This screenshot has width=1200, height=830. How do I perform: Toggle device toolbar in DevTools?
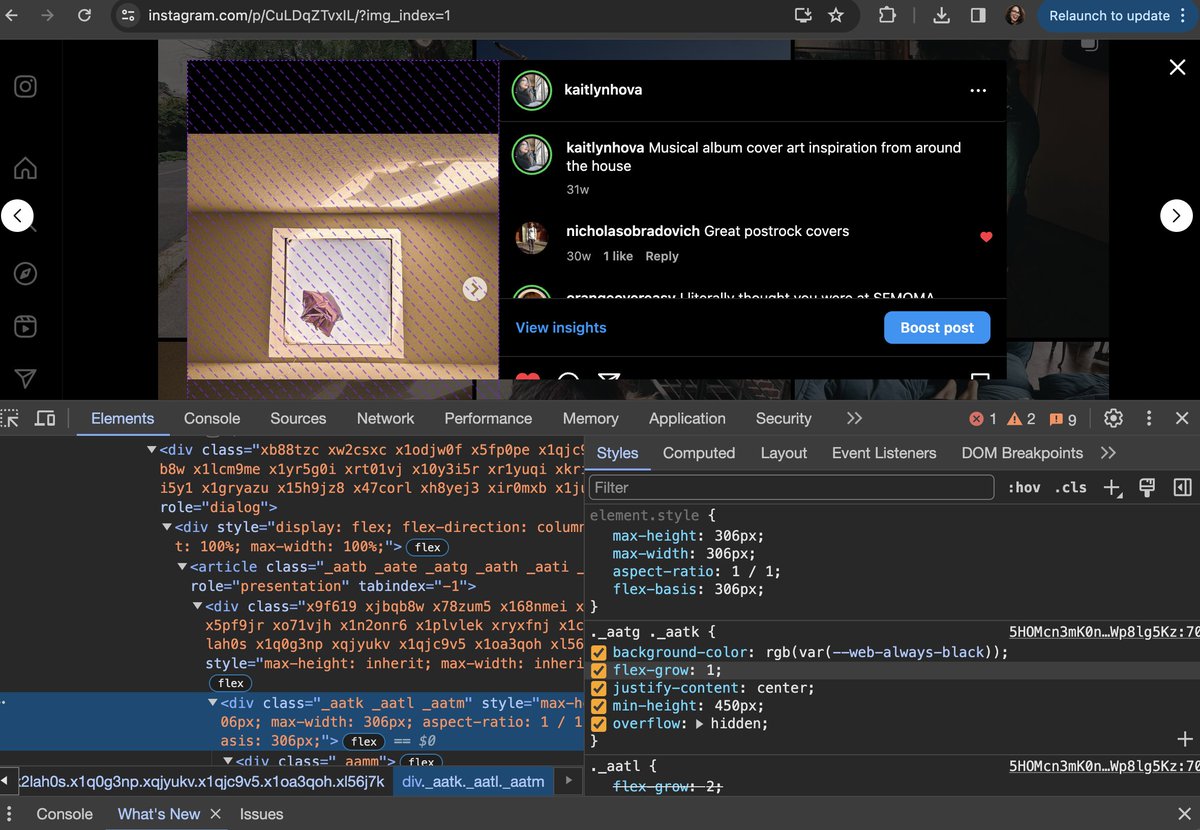pyautogui.click(x=44, y=418)
